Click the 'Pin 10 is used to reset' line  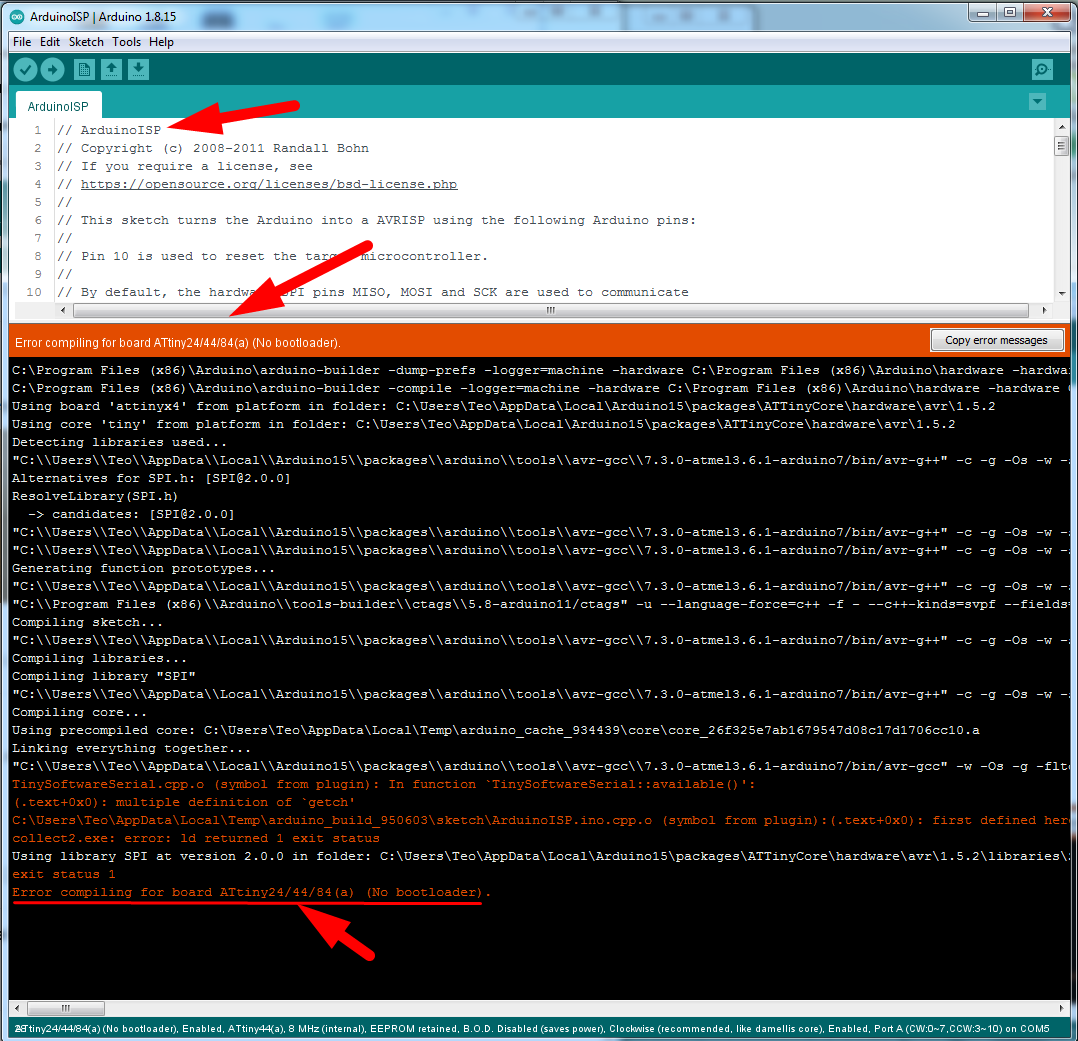[273, 256]
